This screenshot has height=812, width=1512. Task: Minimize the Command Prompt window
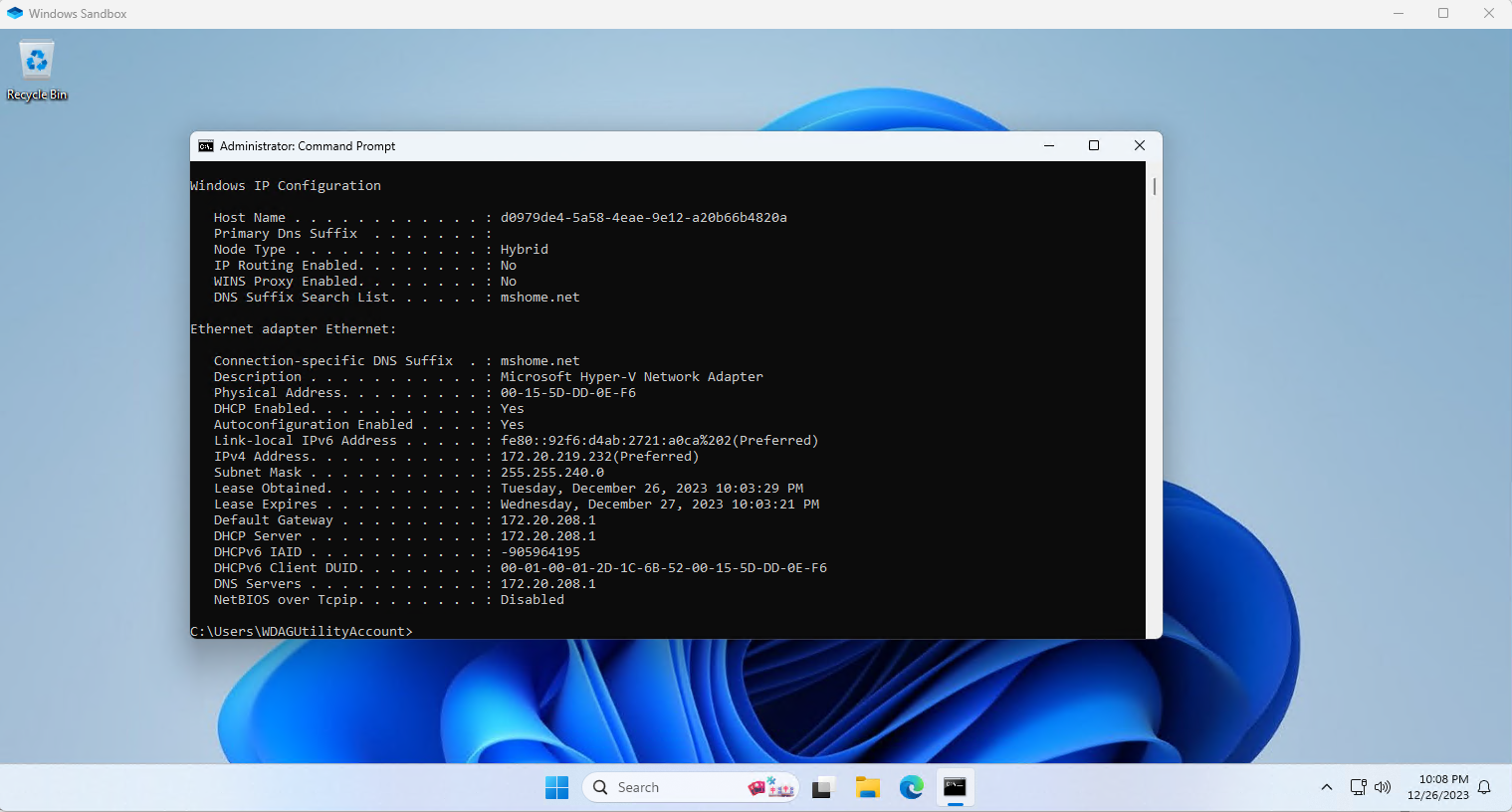click(x=1048, y=145)
